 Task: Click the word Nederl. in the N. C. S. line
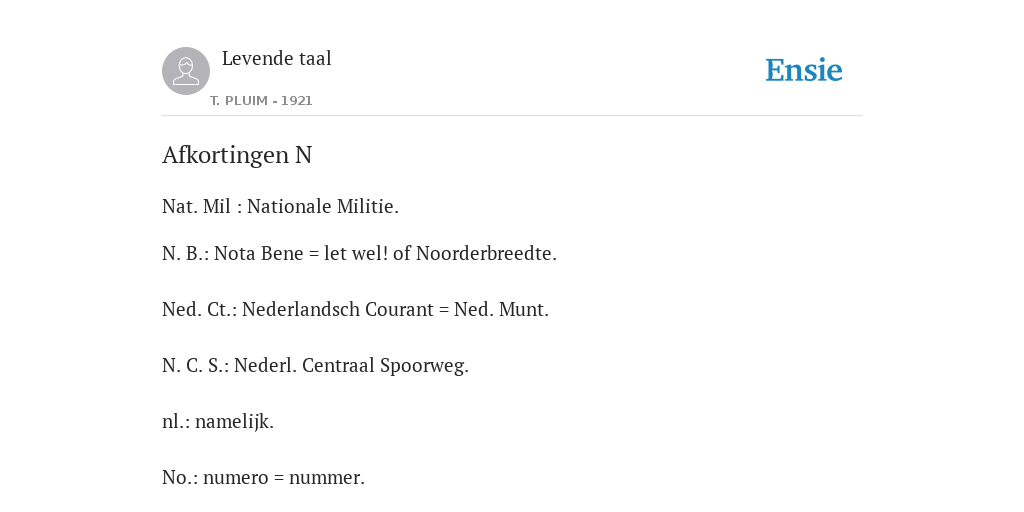point(265,366)
